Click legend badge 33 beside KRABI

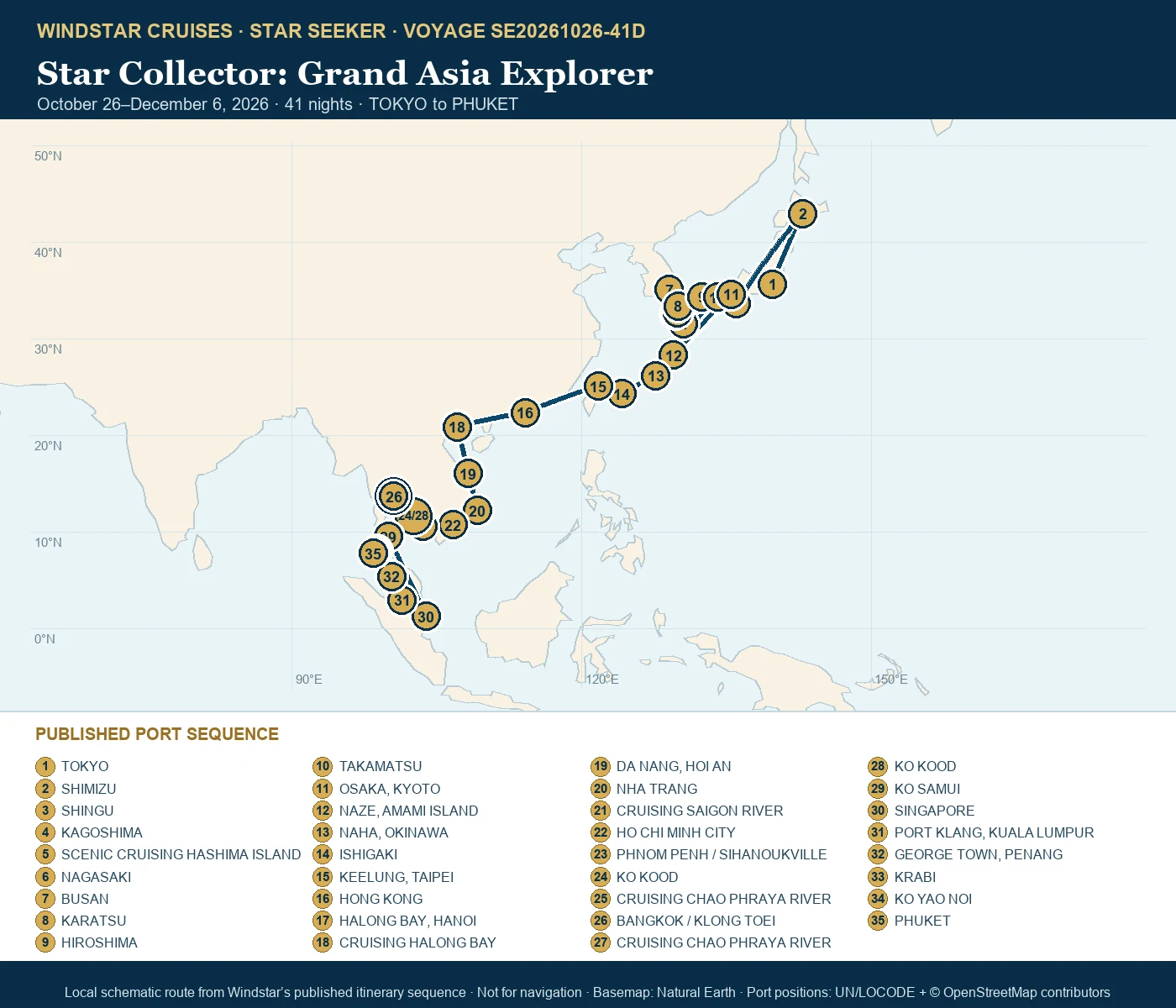click(x=878, y=877)
